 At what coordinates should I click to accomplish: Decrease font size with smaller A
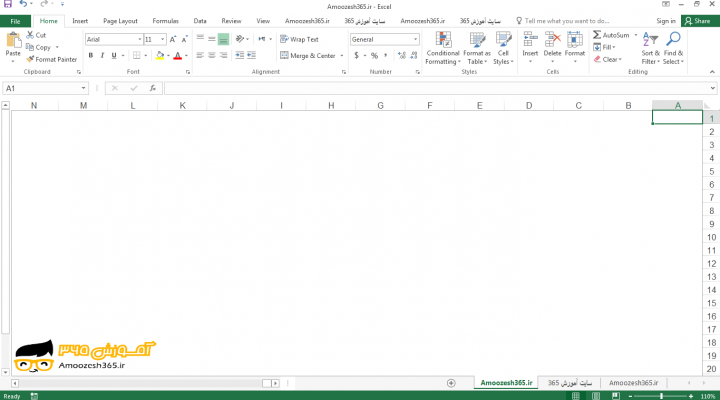184,39
